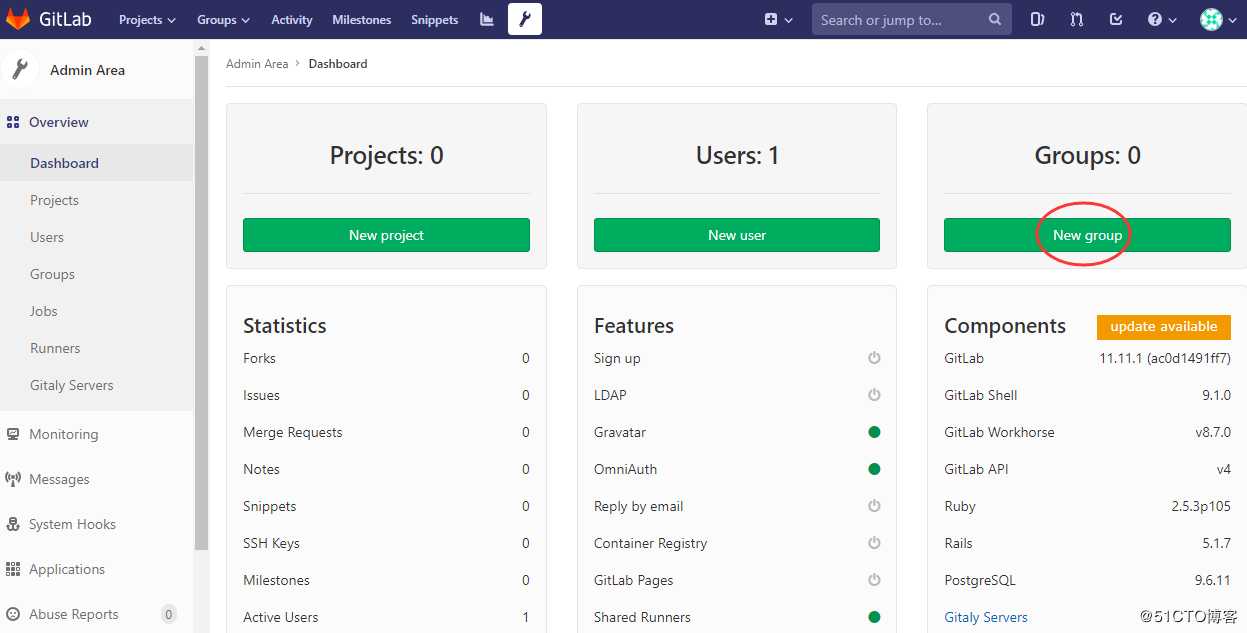
Task: Click the New project button
Action: pos(386,235)
